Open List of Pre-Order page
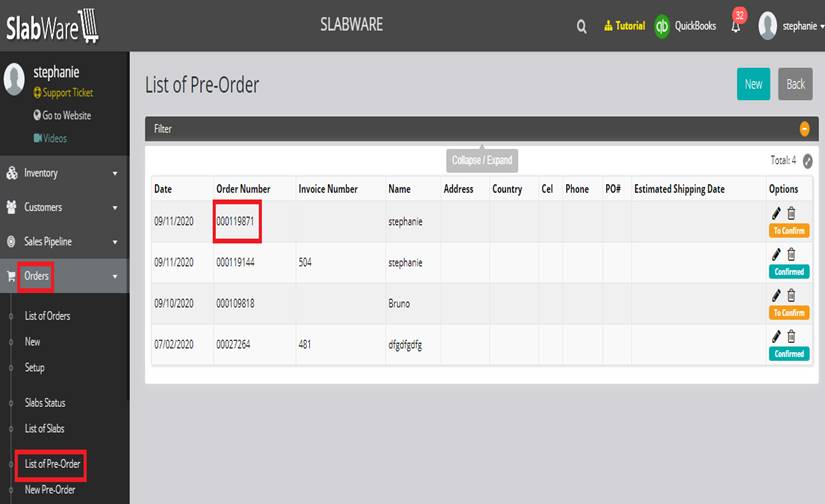The image size is (825, 504). click(x=52, y=463)
